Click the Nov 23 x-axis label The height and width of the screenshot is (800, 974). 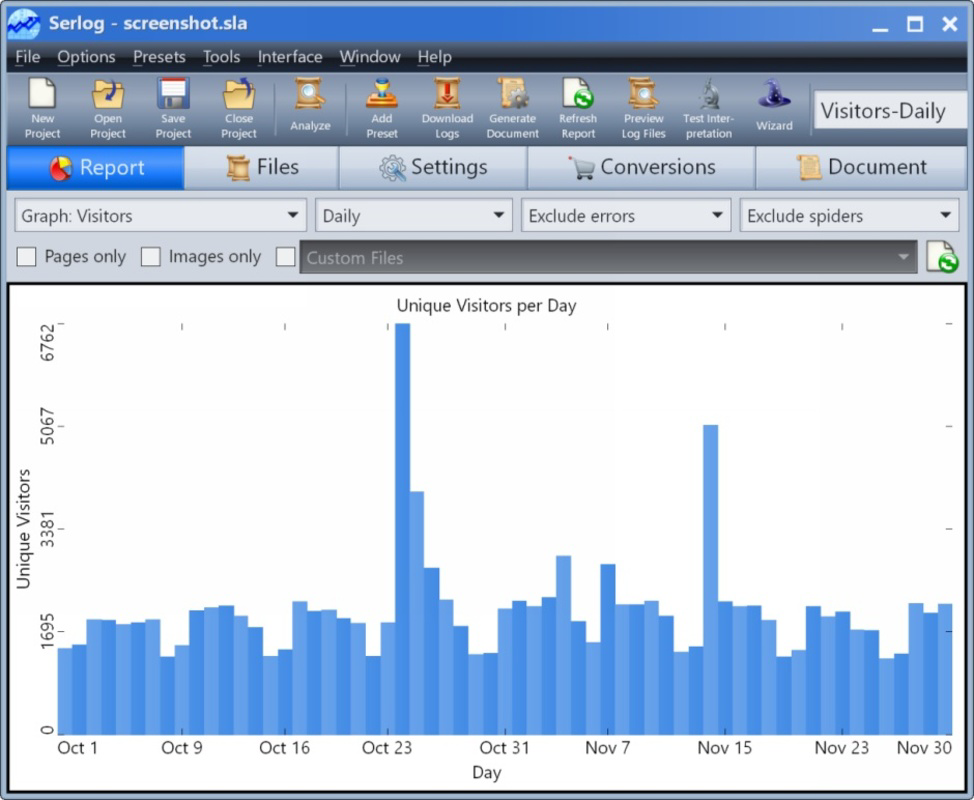coord(842,748)
